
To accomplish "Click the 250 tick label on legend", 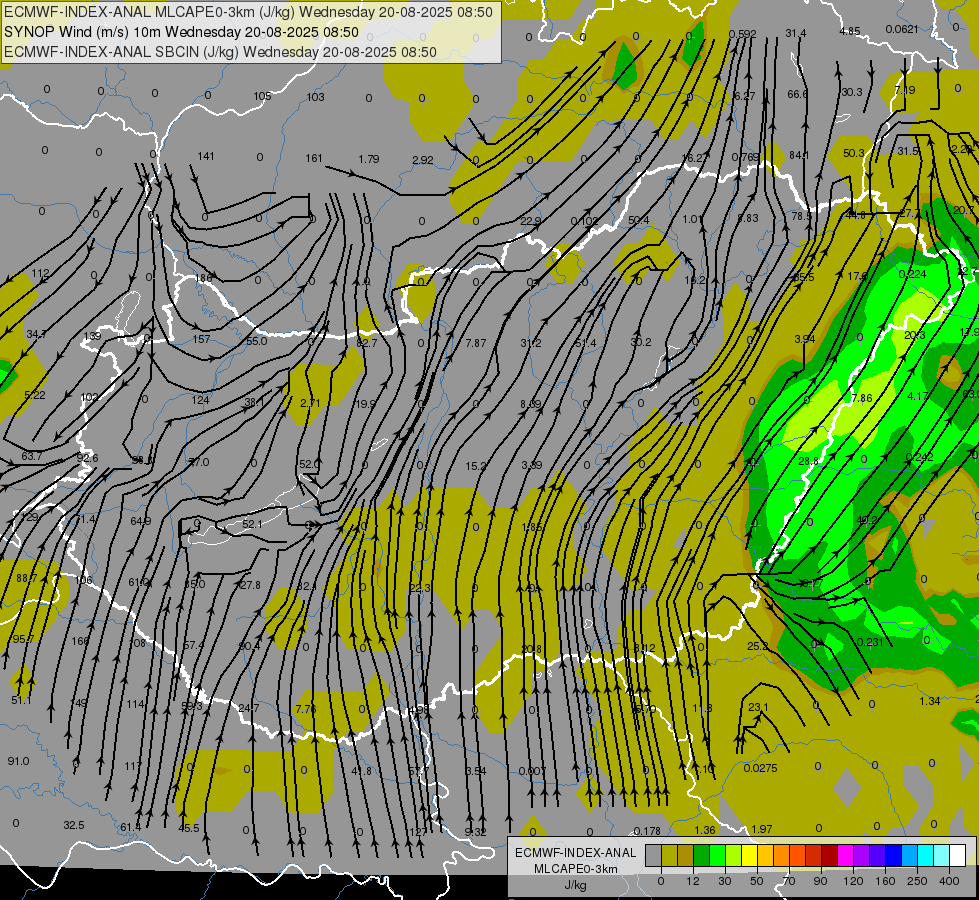I will click(x=917, y=881).
